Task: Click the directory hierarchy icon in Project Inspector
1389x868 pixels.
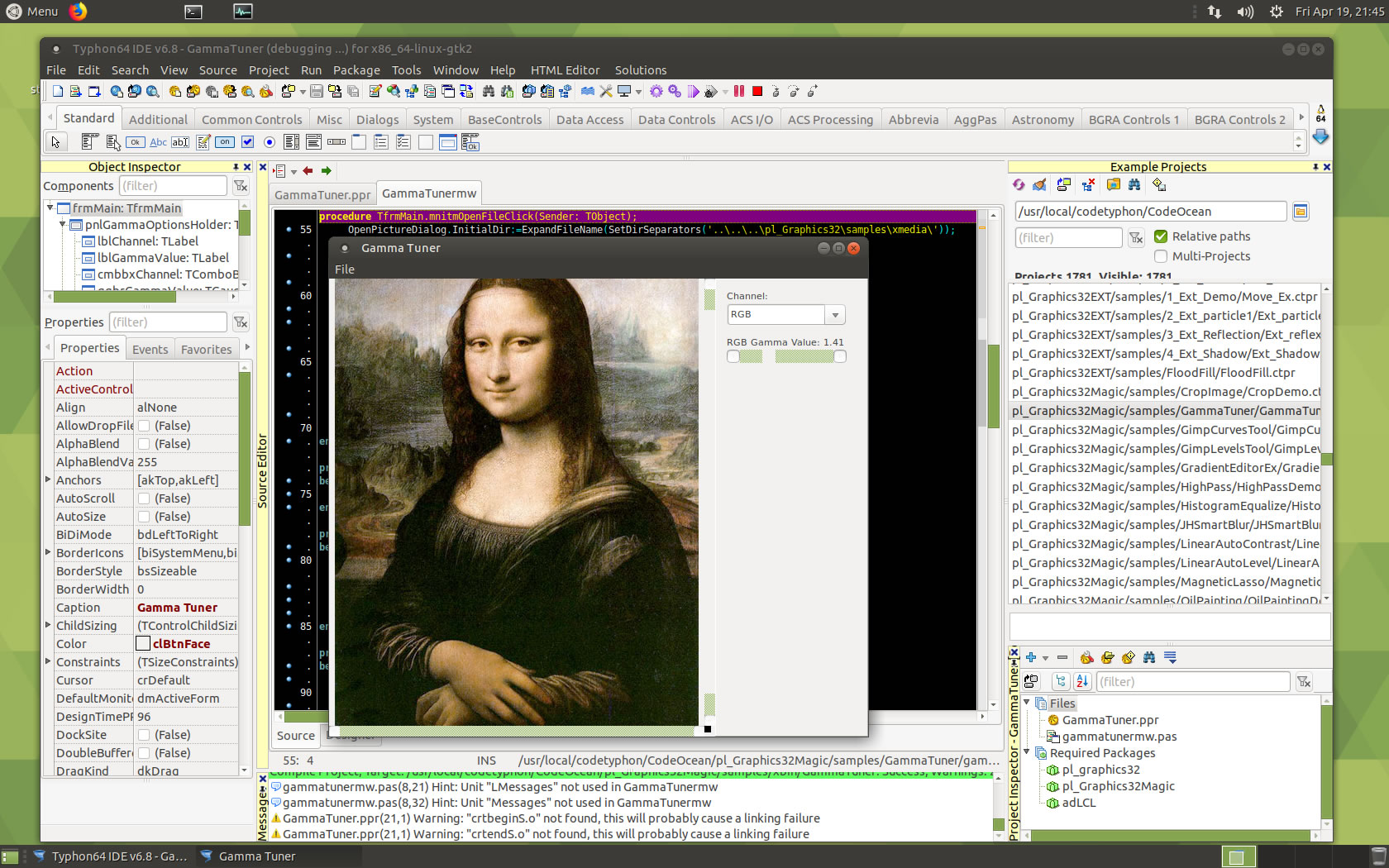Action: 1061,681
